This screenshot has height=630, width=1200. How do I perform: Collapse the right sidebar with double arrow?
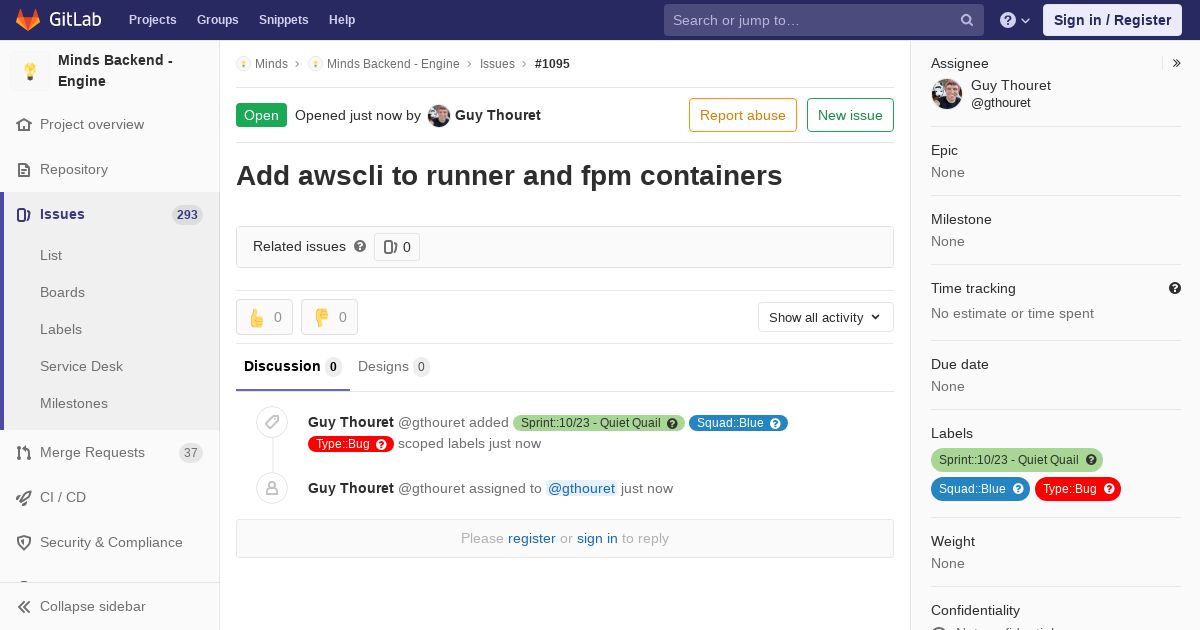(x=1177, y=63)
